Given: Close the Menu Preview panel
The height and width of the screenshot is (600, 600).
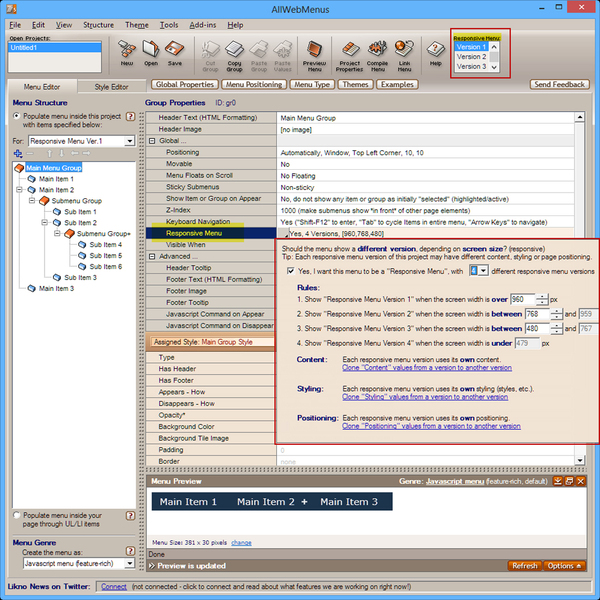Looking at the screenshot, I should click(x=580, y=481).
